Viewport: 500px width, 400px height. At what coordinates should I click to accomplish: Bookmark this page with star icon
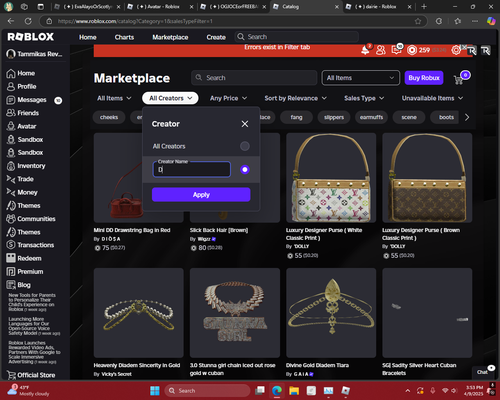(418, 21)
